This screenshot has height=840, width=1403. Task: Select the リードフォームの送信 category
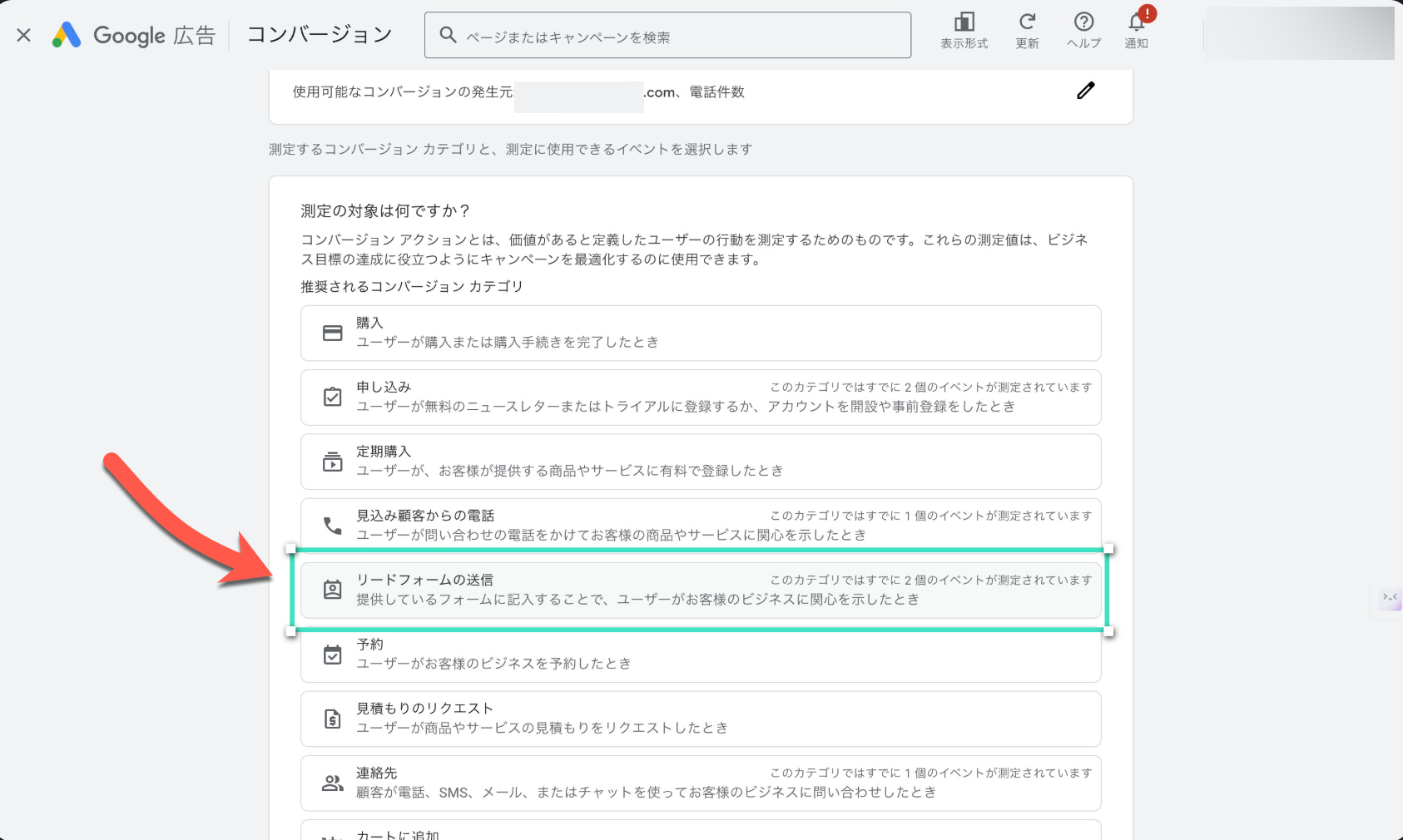coord(700,590)
